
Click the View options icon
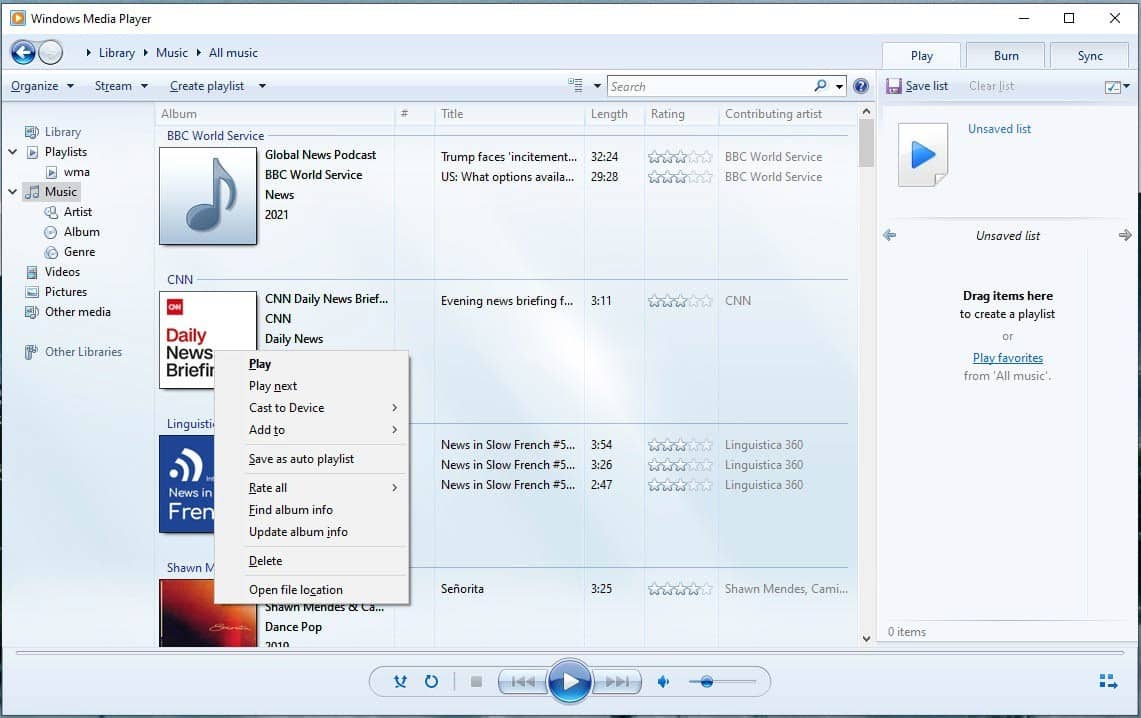pyautogui.click(x=576, y=86)
